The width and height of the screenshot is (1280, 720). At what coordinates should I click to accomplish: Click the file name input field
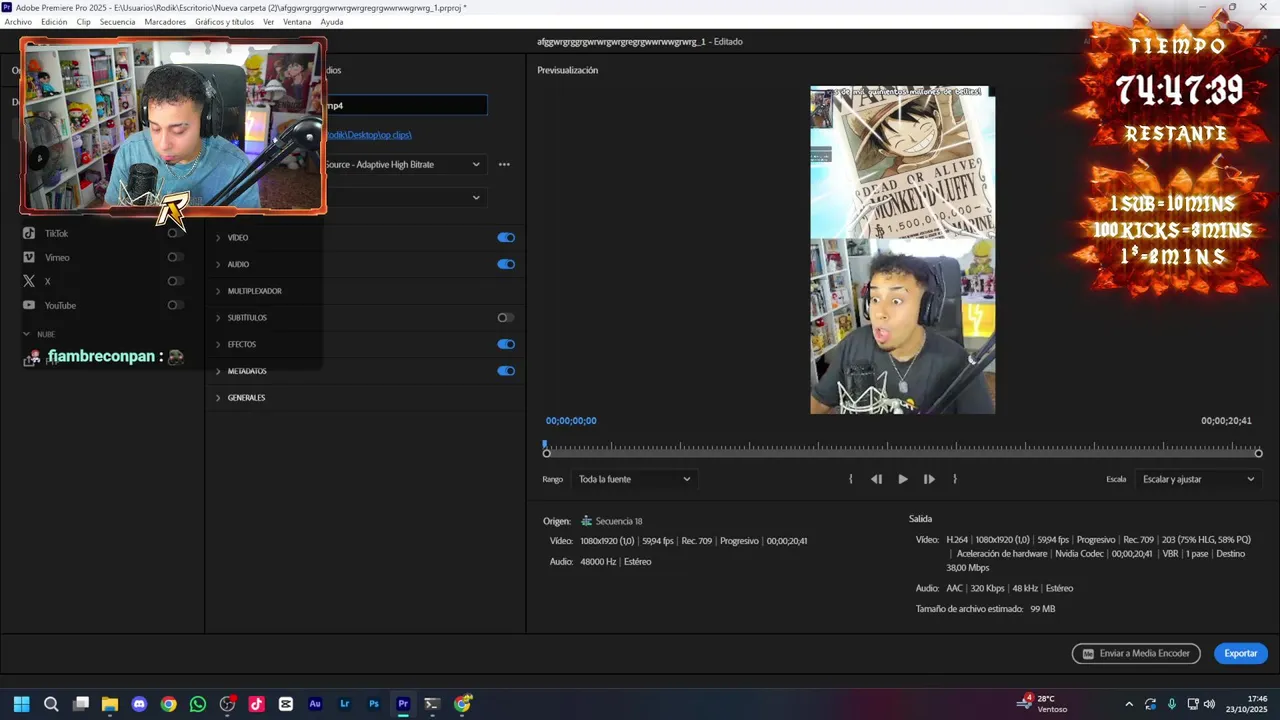coord(405,105)
